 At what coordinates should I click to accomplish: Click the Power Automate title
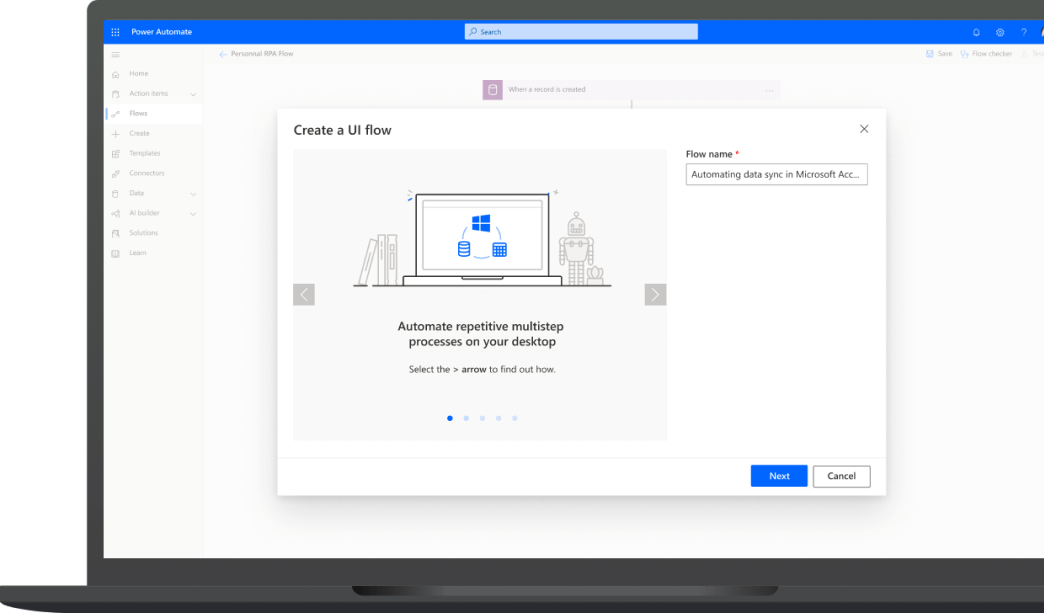(x=161, y=32)
